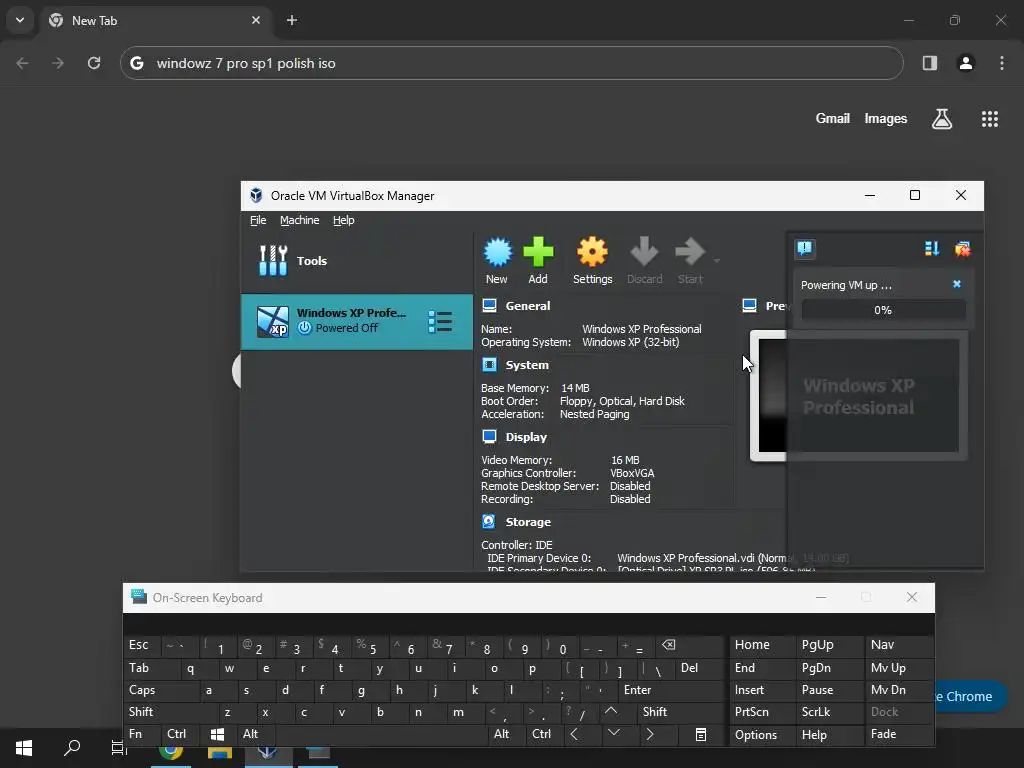Toggle ScrLk key on On-Screen Keyboard
This screenshot has height=768, width=1024.
tap(829, 712)
